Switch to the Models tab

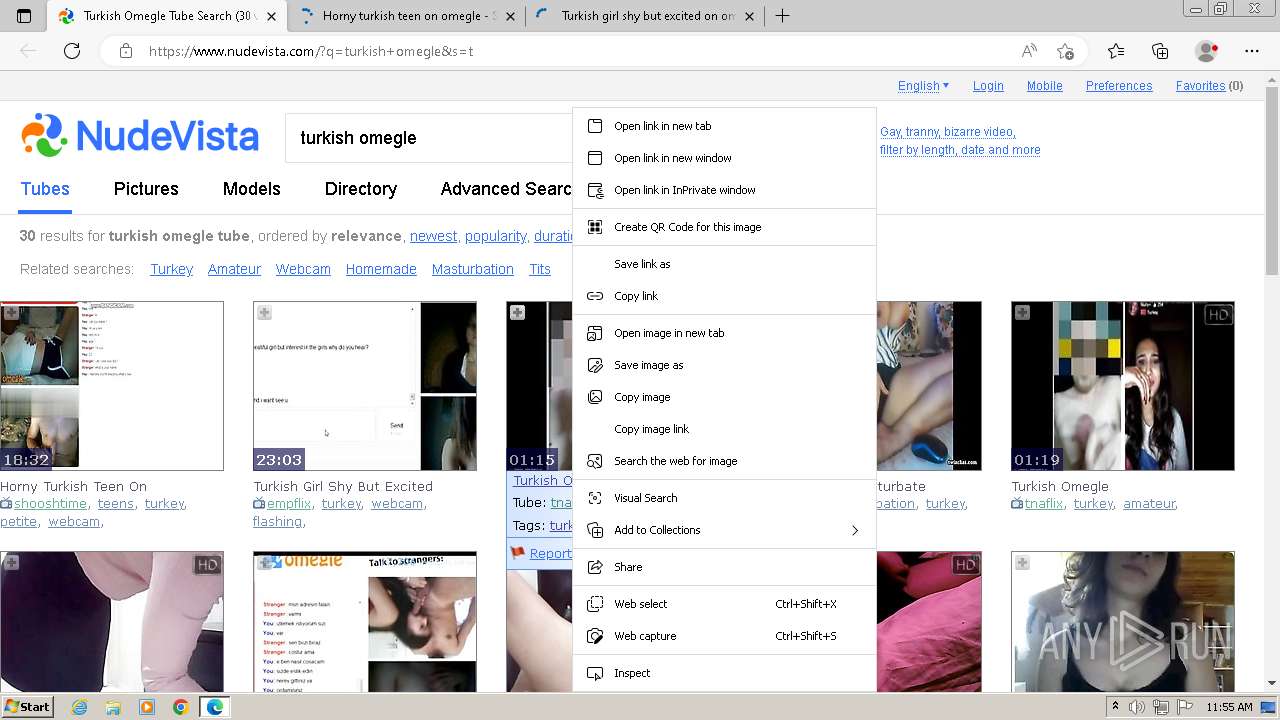tap(251, 189)
